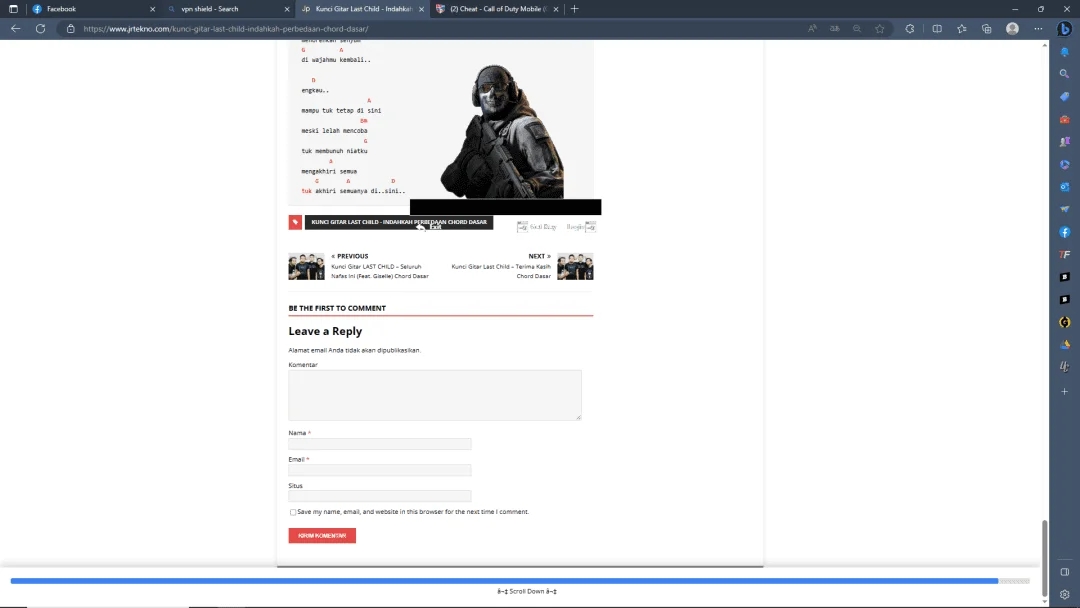The height and width of the screenshot is (608, 1080).
Task: Reload the current page
Action: tap(41, 29)
